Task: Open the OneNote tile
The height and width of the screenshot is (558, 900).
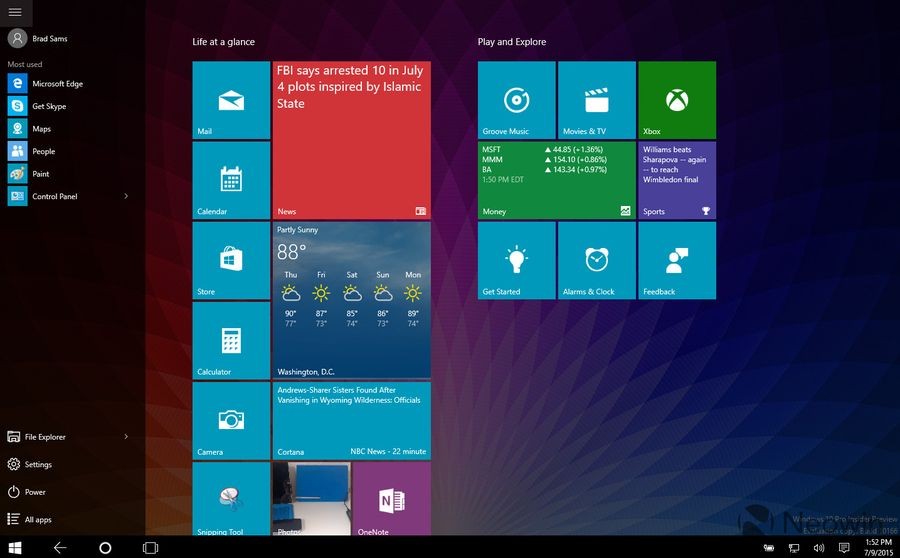Action: click(x=392, y=499)
